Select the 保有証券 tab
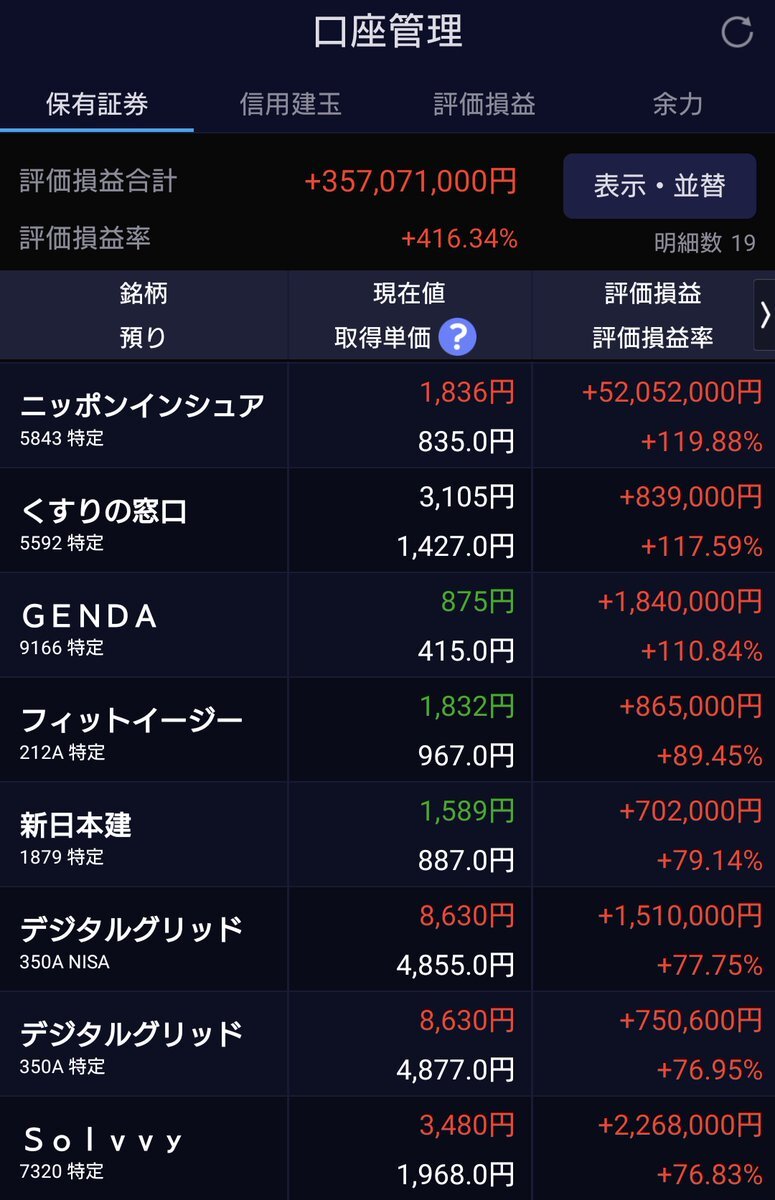The width and height of the screenshot is (775, 1200). 97,104
